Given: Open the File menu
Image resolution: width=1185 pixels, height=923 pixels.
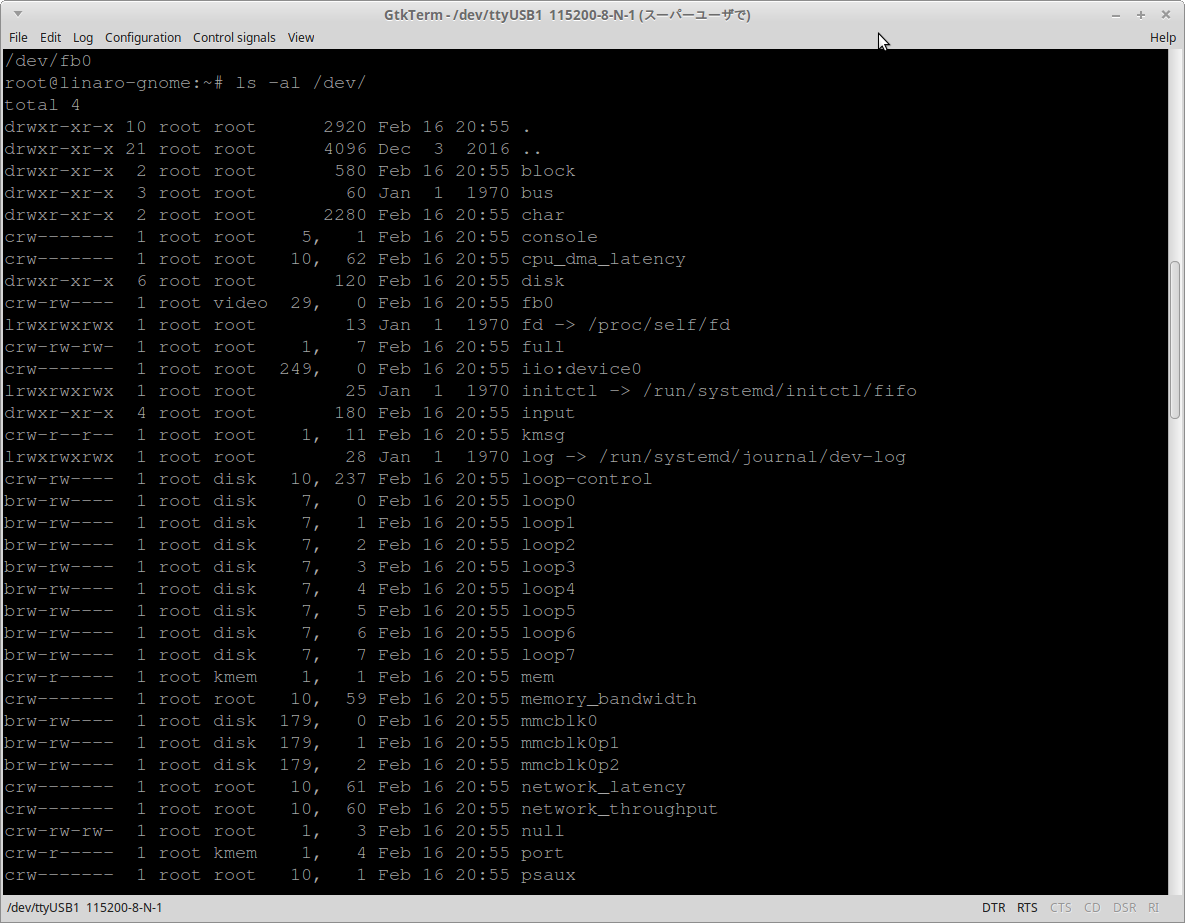Looking at the screenshot, I should [x=18, y=37].
